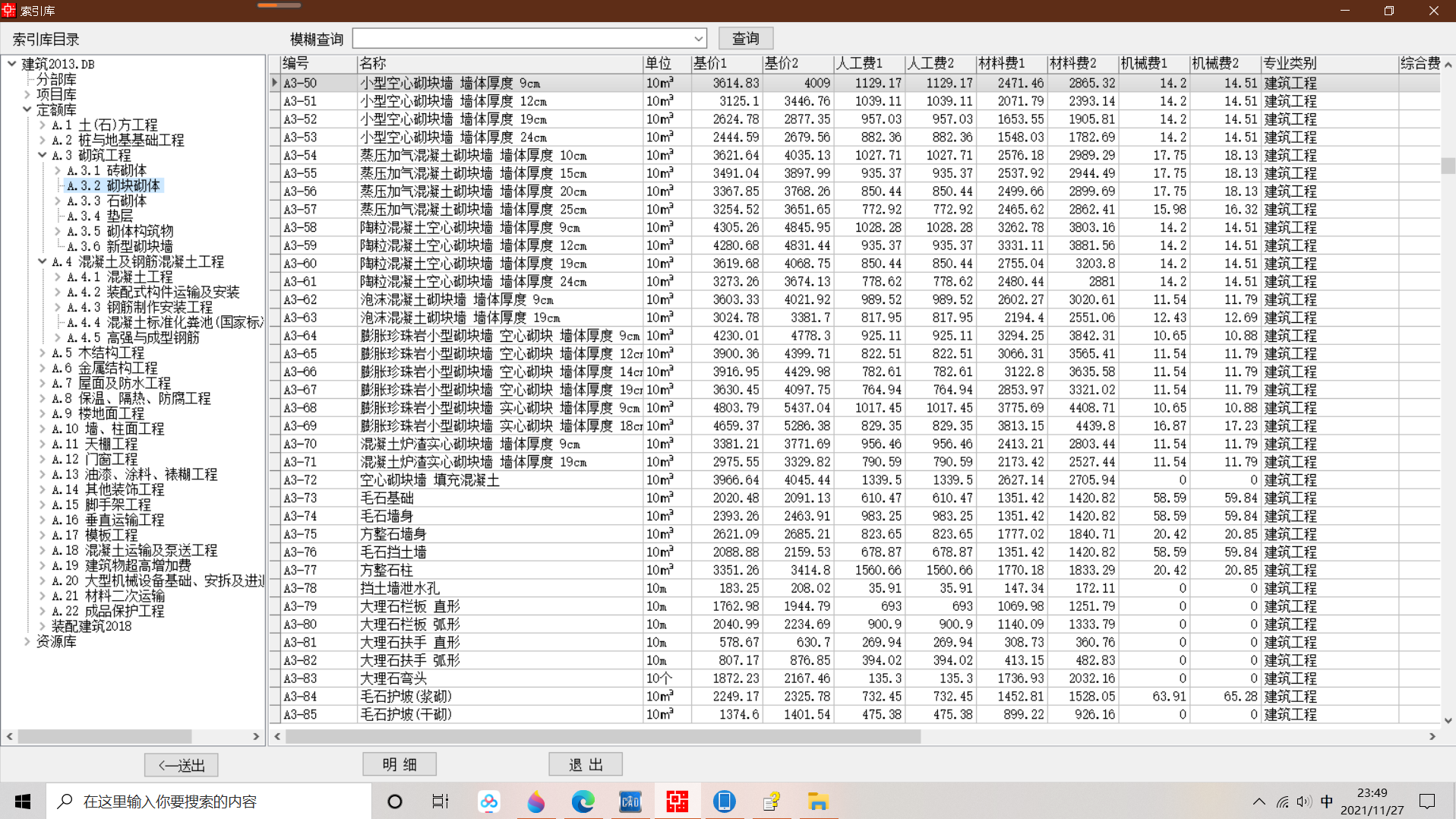Open the red pricing software taskbar icon
The image size is (1456, 819).
tap(677, 801)
